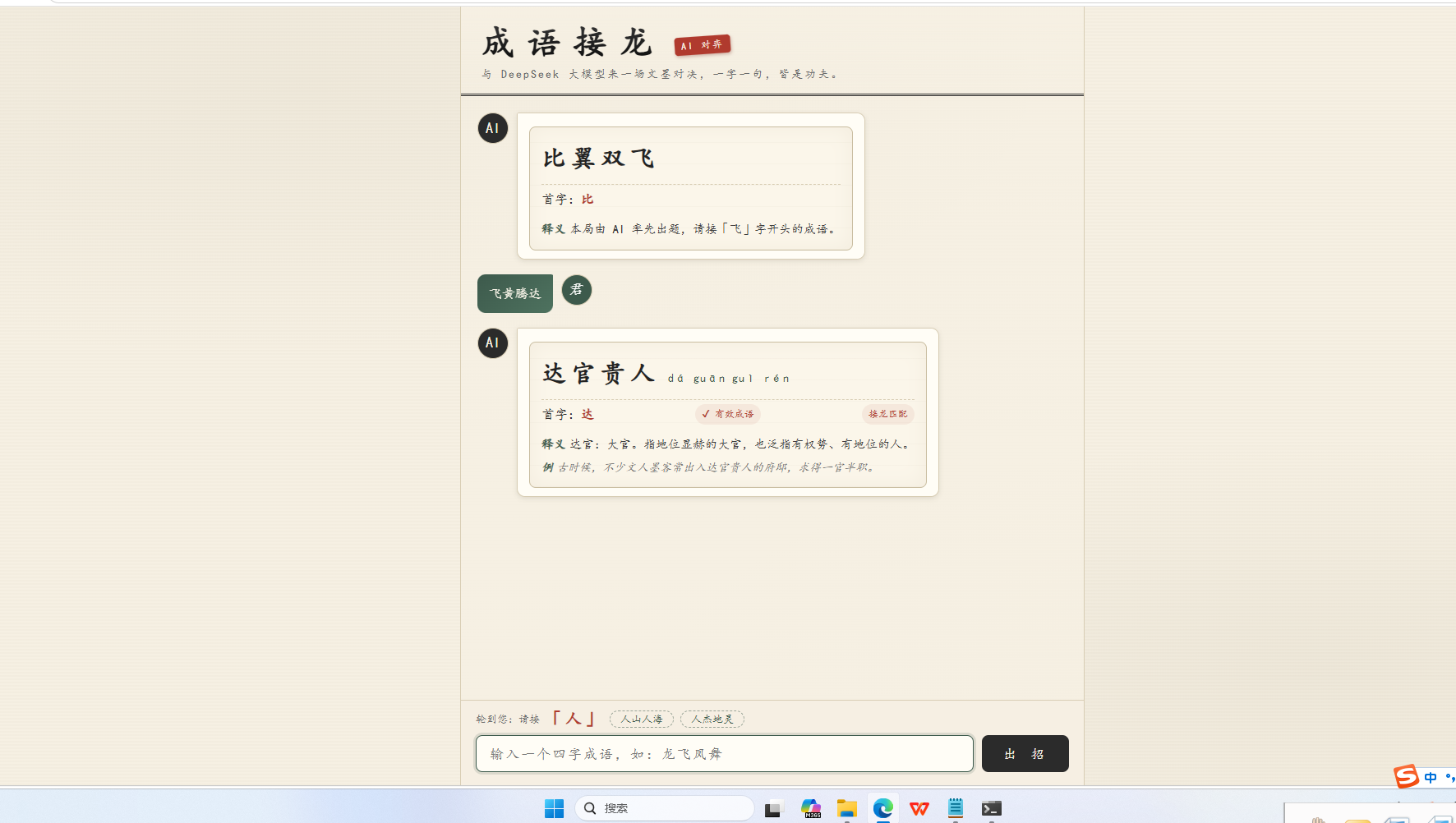Viewport: 1456px width, 823px height.
Task: Open the Notepad taskbar icon
Action: click(956, 809)
